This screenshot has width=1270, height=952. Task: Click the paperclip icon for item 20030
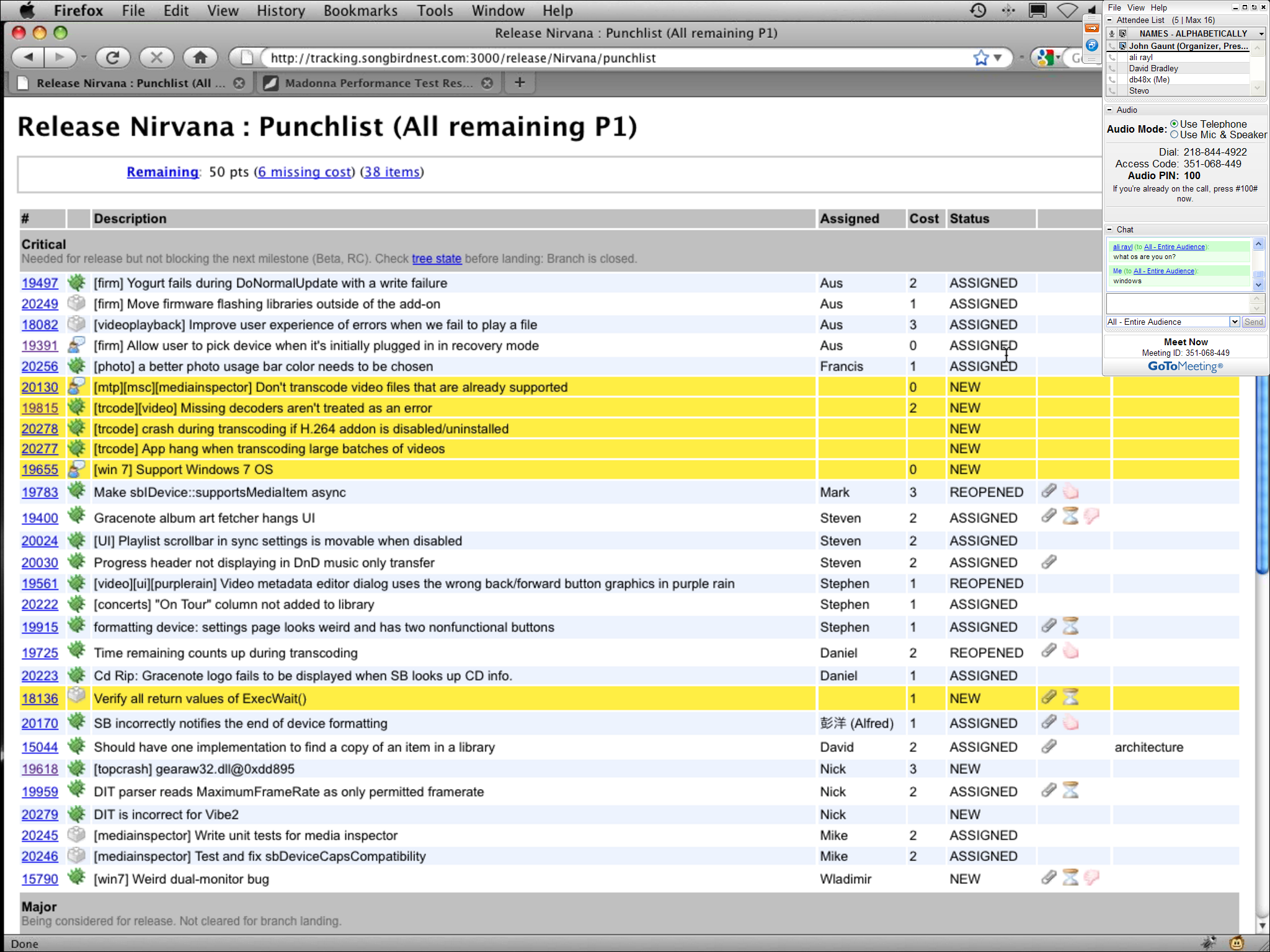coord(1049,562)
